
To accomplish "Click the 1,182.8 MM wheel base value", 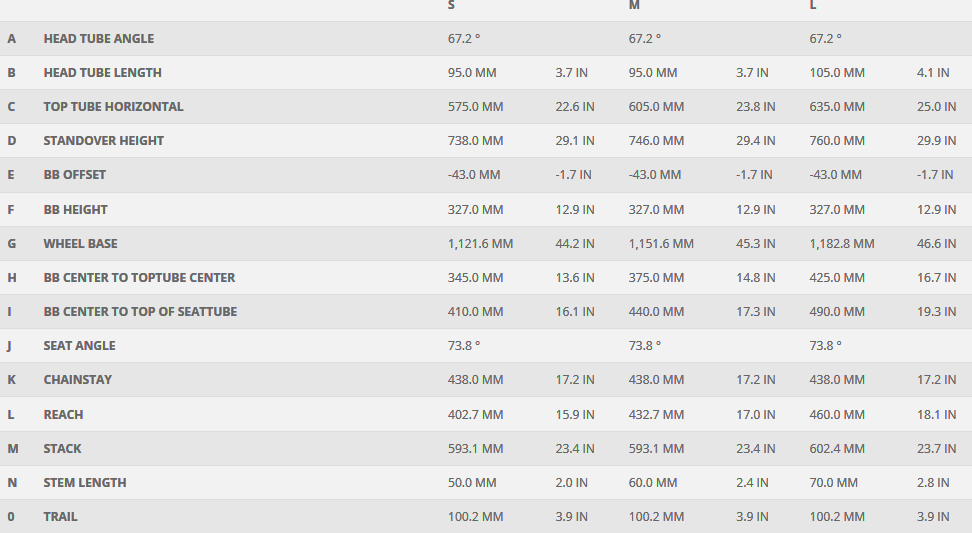I will coord(841,244).
